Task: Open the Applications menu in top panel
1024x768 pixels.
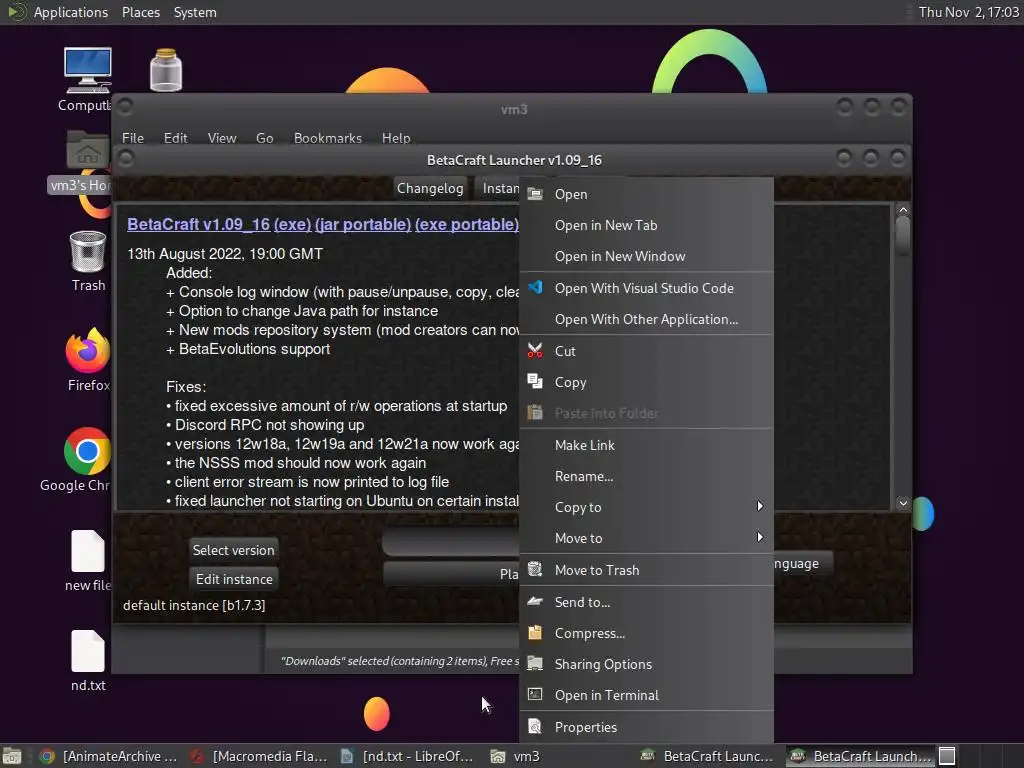Action: click(71, 12)
